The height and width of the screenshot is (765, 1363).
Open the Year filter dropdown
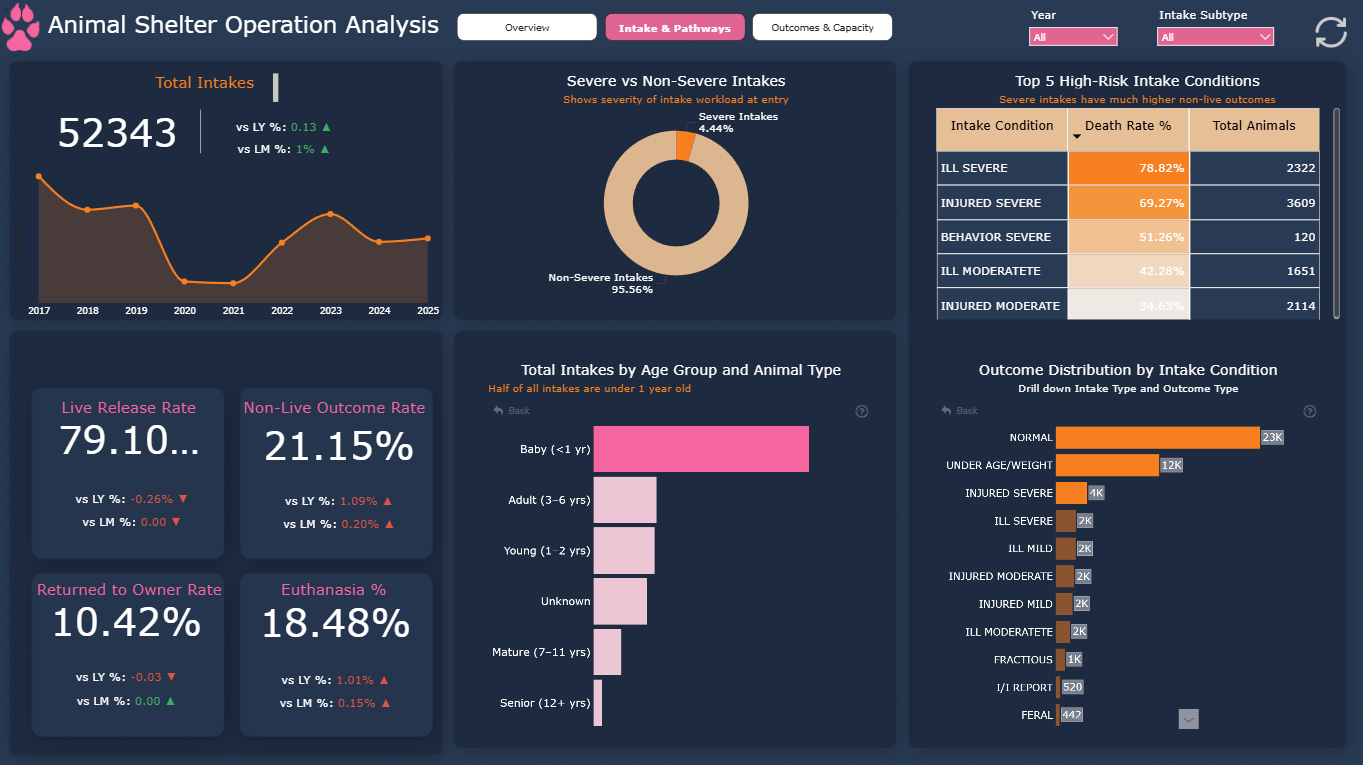coord(1073,37)
